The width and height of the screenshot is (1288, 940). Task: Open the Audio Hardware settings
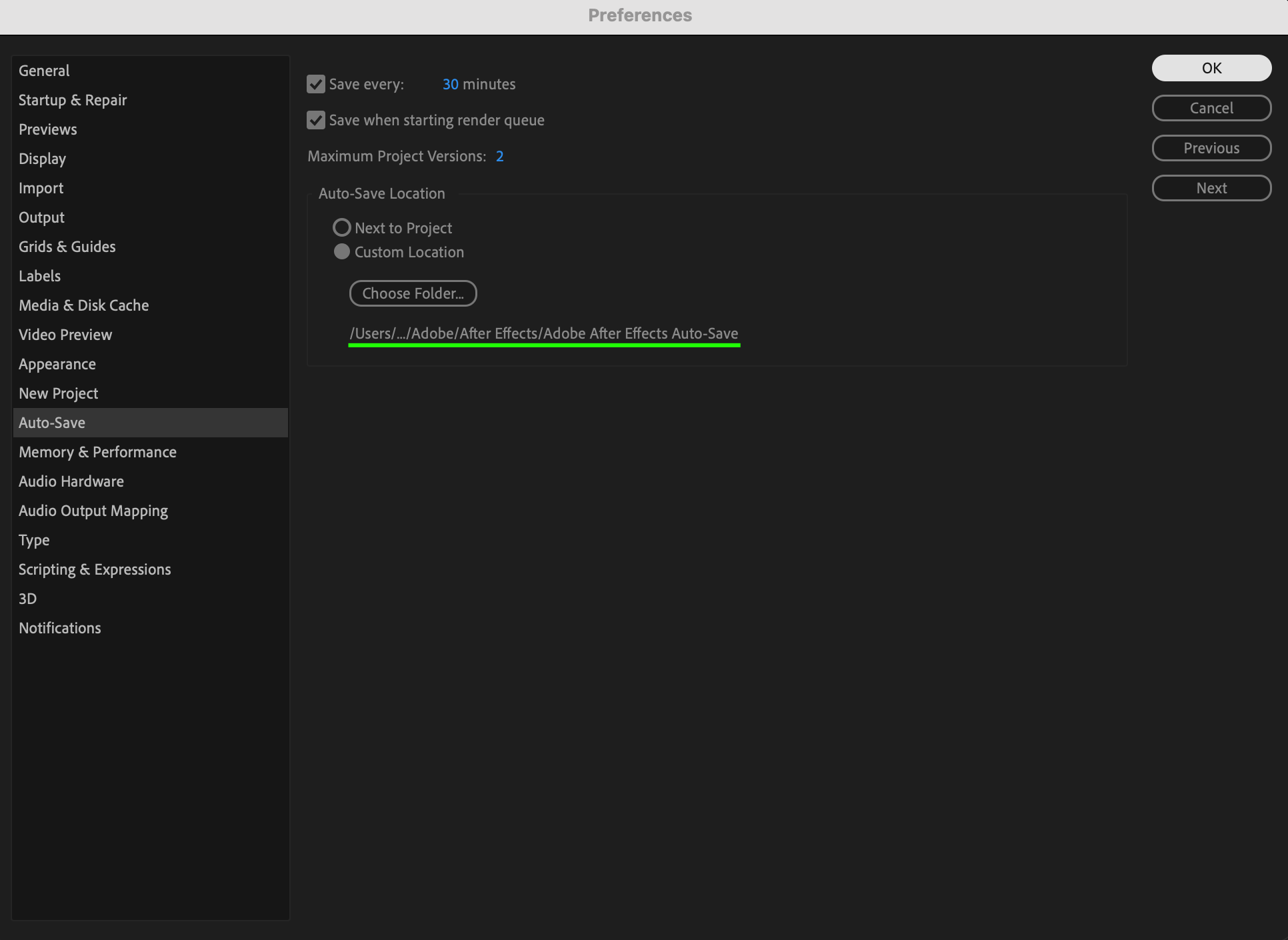pos(71,481)
